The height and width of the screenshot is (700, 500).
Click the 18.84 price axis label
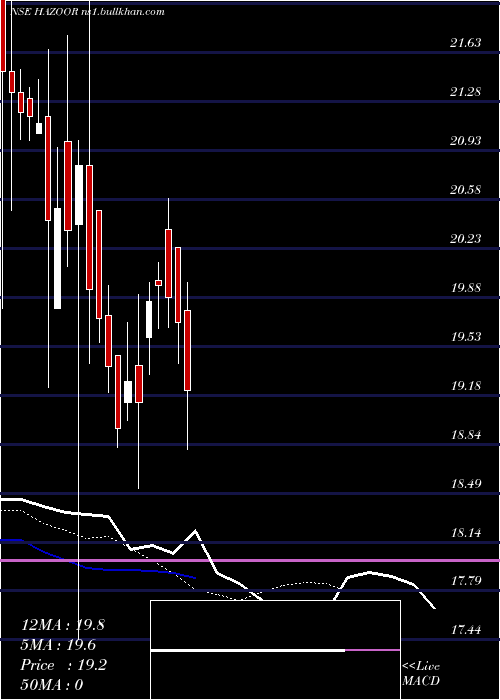coord(466,434)
